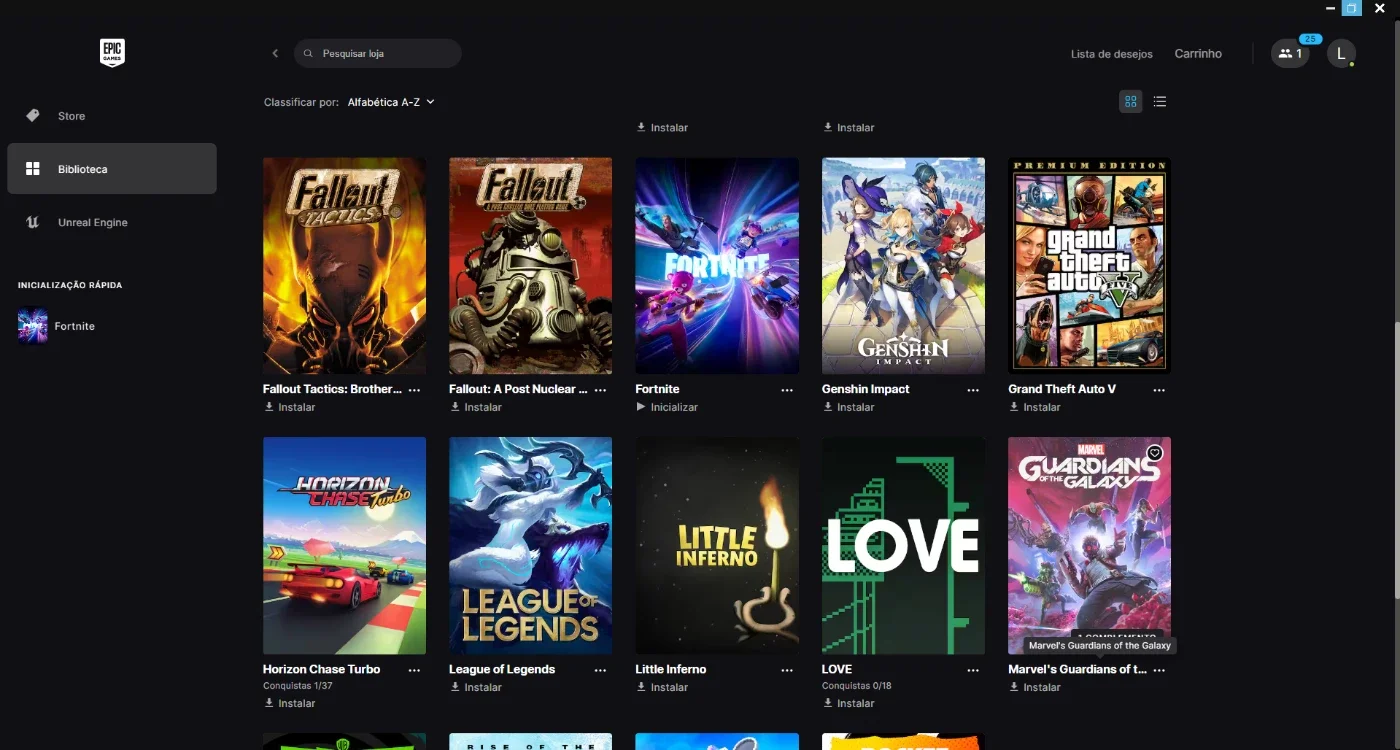
Task: Click Inicializar under Fortnite
Action: (667, 407)
